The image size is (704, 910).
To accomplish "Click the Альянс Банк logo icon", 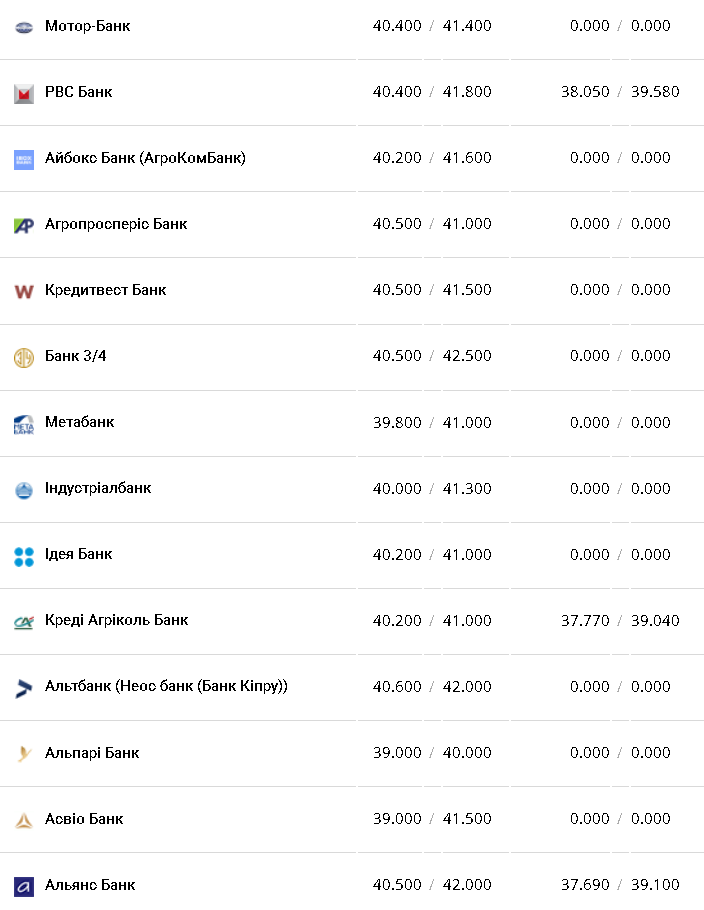I will (24, 886).
